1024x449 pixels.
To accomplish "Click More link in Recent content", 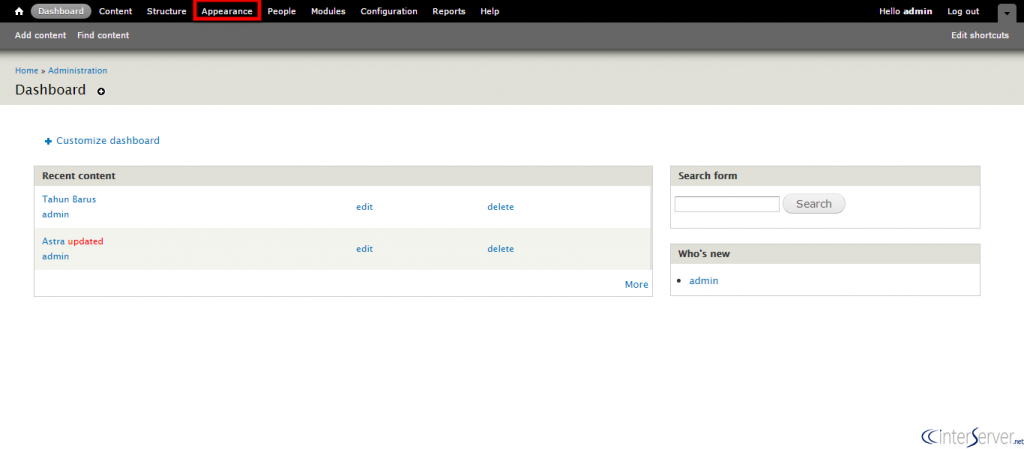I will coord(637,285).
